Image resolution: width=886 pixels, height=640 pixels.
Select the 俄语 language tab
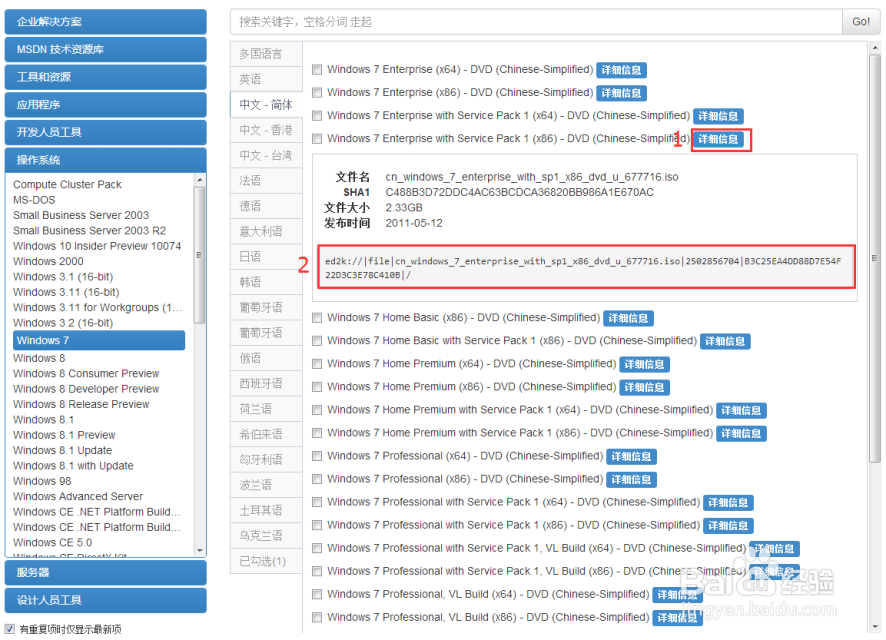tap(266, 358)
